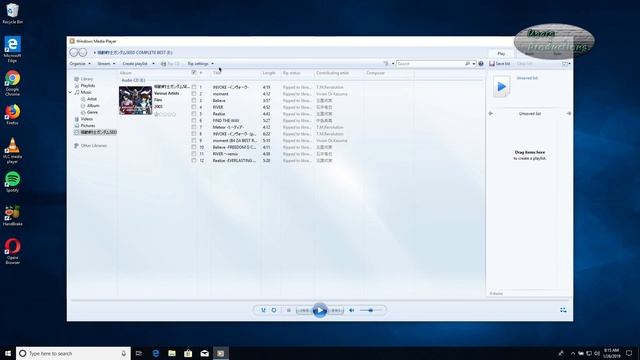Viewport: 640px width, 360px height.
Task: Select Pictures in the navigation pane
Action: [x=88, y=125]
